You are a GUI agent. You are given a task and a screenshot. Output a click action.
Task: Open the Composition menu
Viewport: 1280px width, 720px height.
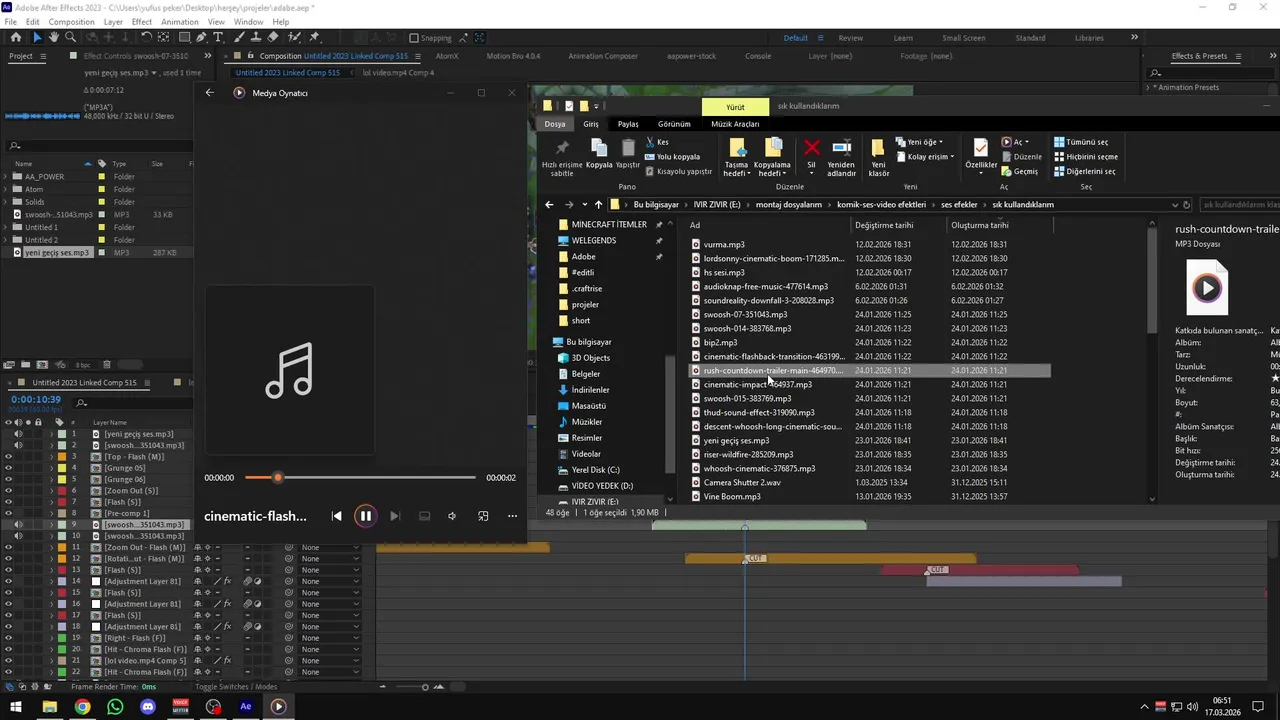coord(71,21)
